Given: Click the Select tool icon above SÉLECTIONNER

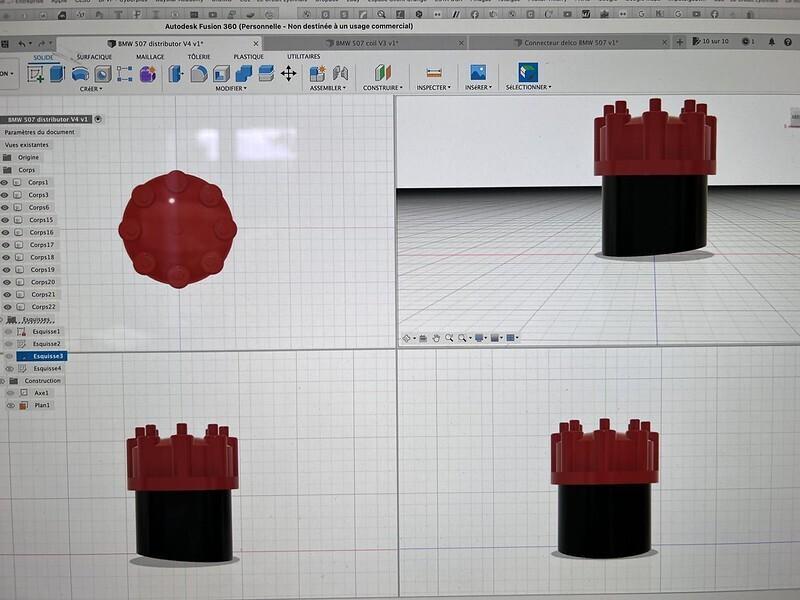Looking at the screenshot, I should [x=528, y=72].
